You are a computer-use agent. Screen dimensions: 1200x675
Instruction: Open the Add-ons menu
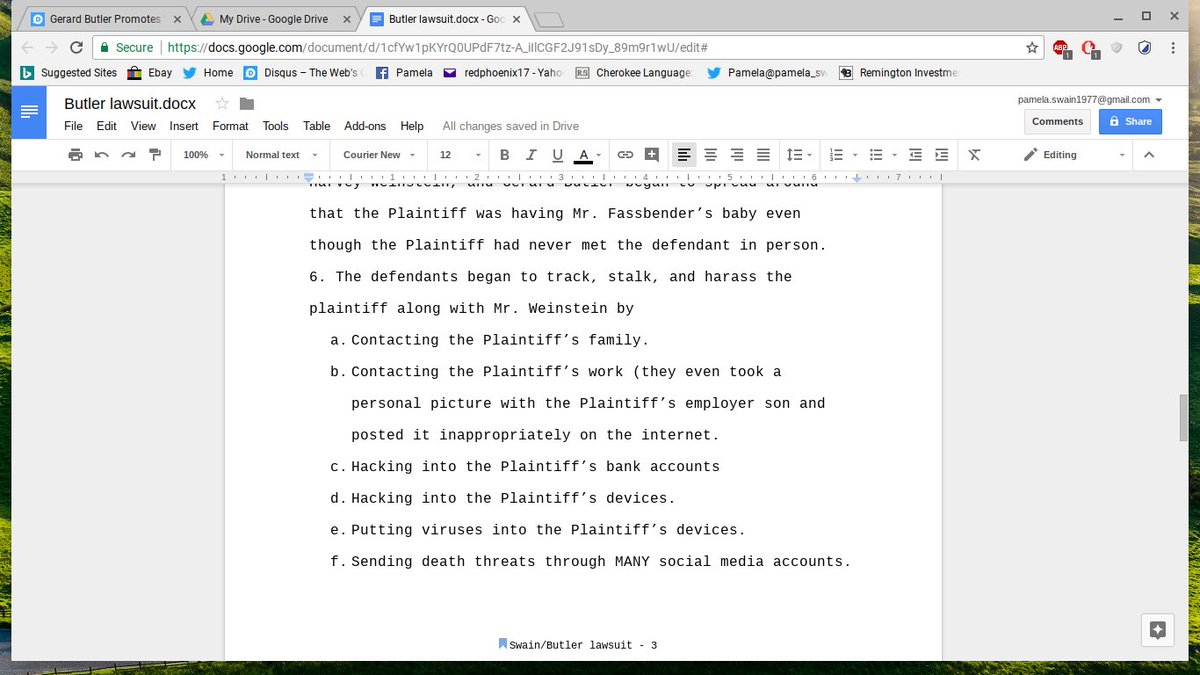[x=365, y=126]
